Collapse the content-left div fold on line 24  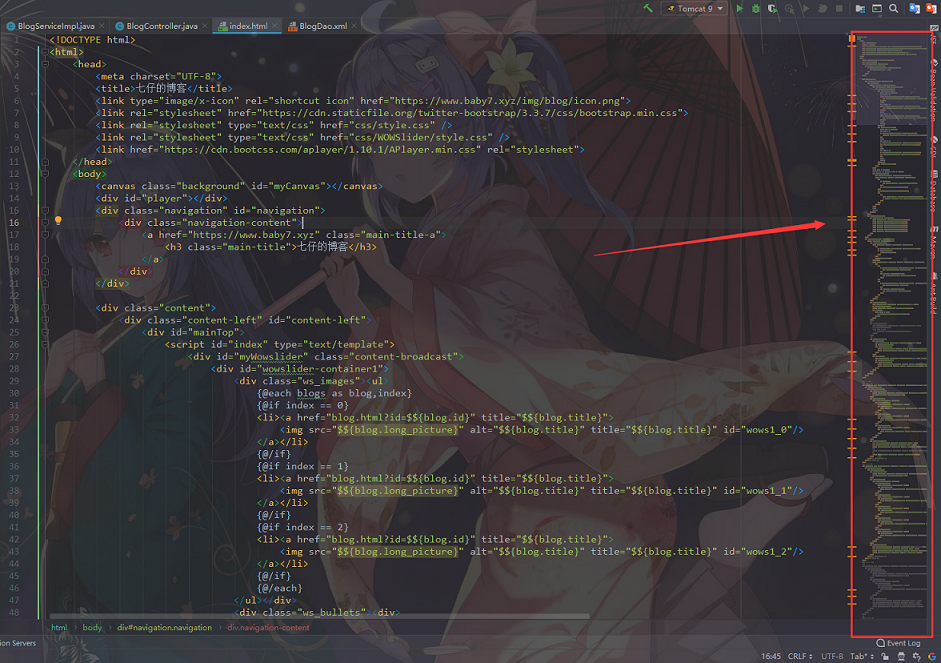(45, 320)
